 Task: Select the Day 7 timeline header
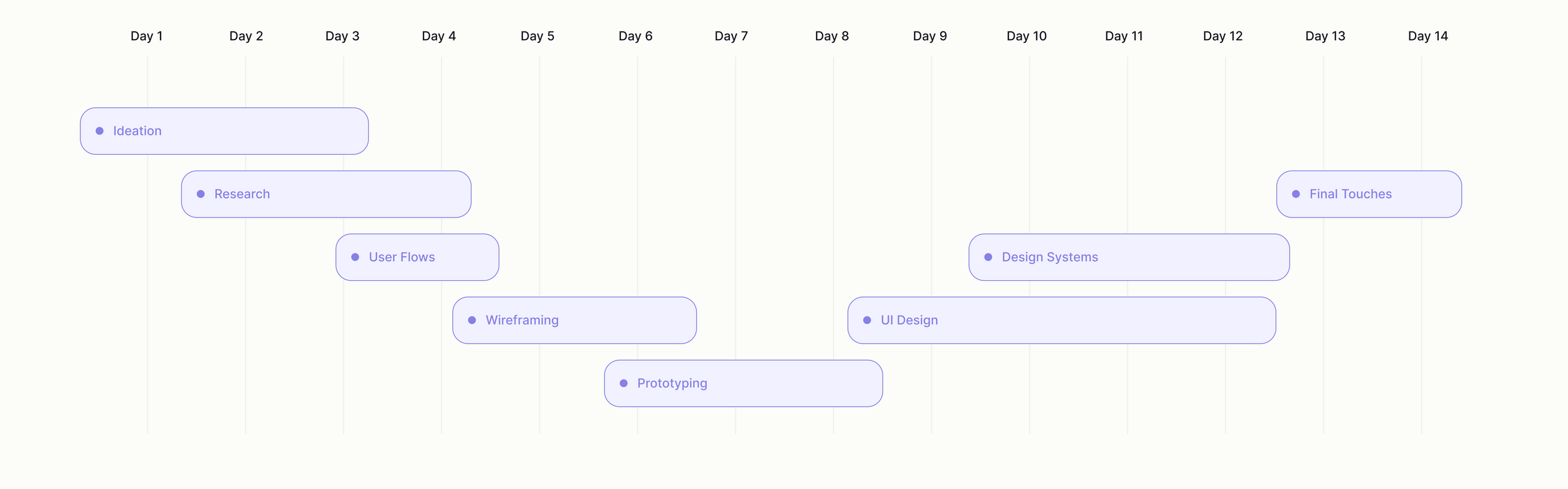point(731,36)
